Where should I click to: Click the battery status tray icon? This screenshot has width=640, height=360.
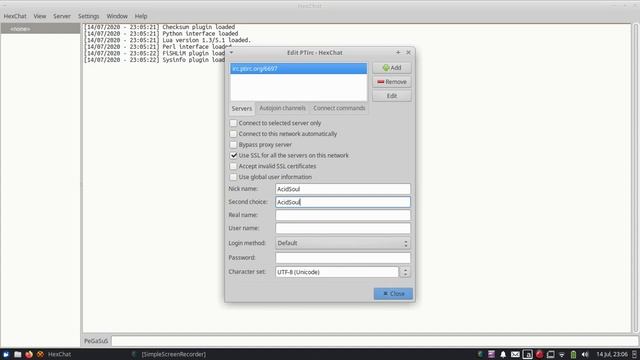point(573,354)
